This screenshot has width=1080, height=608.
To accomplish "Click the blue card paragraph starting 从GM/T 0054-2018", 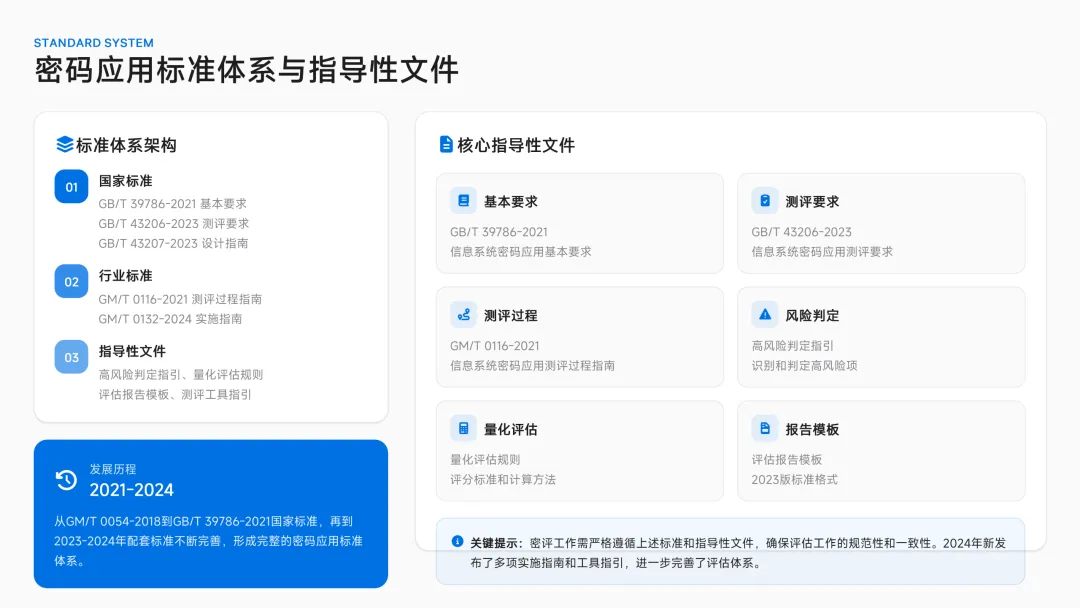I will pyautogui.click(x=209, y=541).
